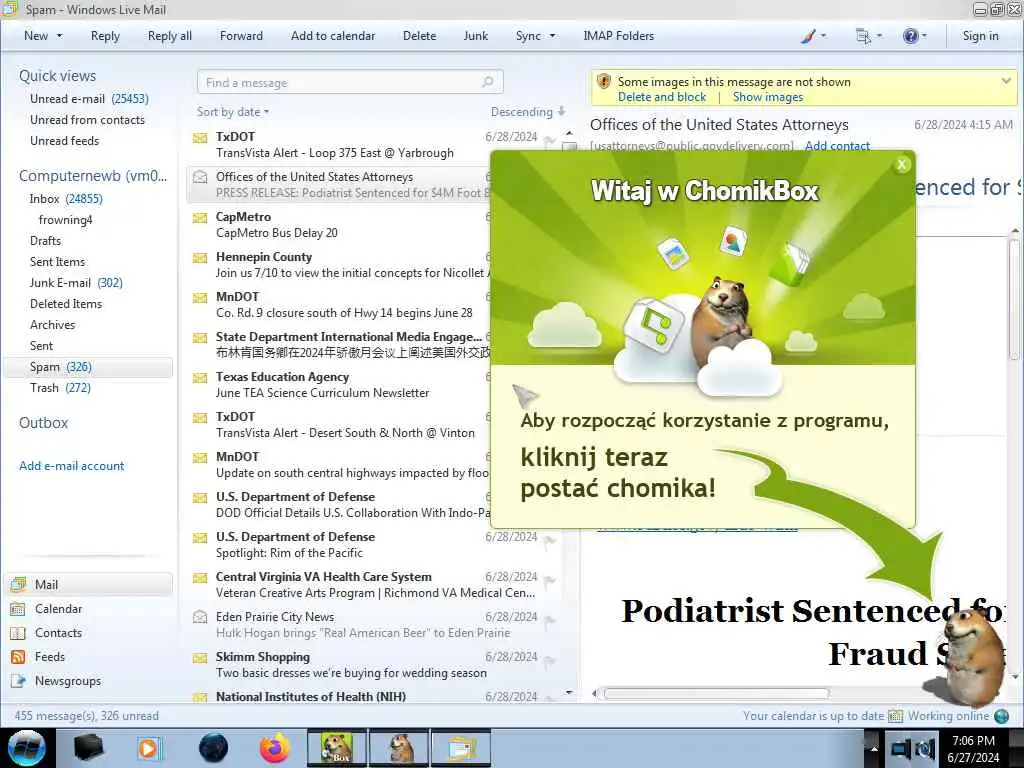Close the ChomikBox welcome popup
The width and height of the screenshot is (1024, 768).
coord(902,165)
